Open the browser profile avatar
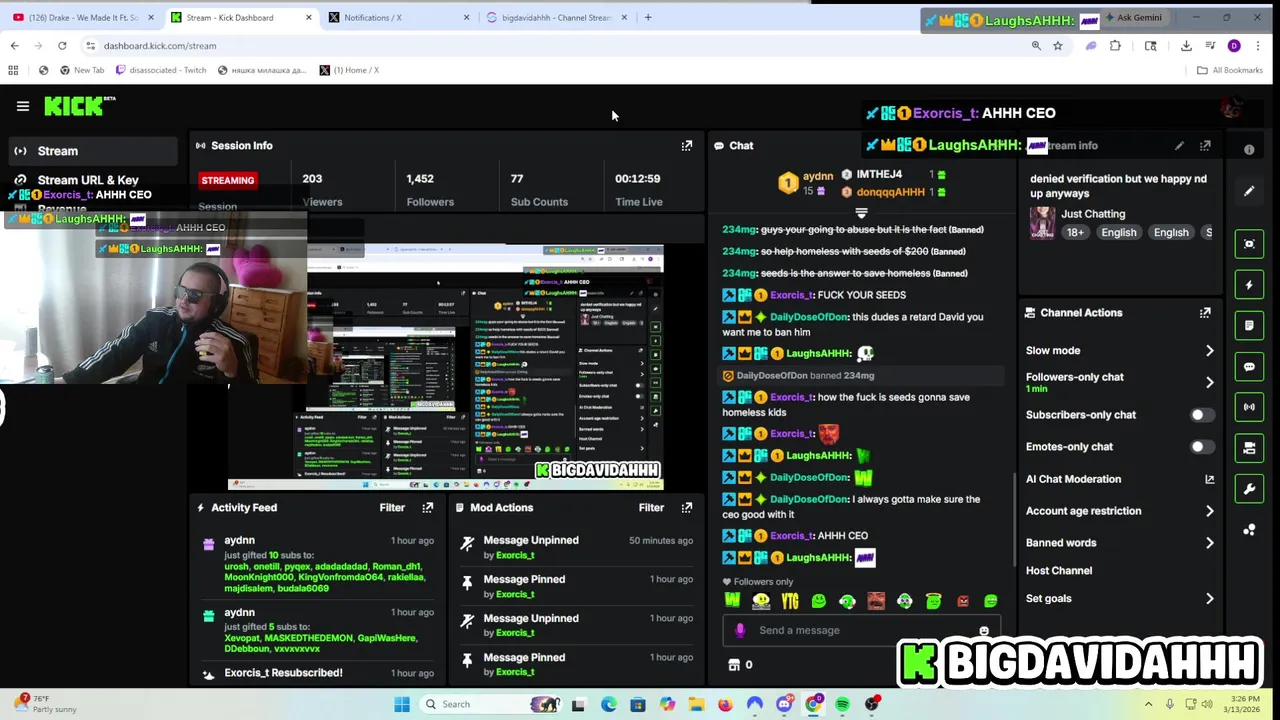The height and width of the screenshot is (720, 1280). coord(1234,46)
